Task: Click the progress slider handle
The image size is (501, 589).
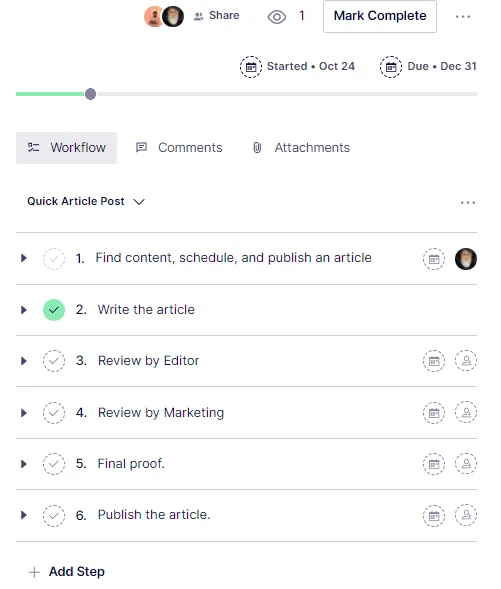Action: coord(90,94)
